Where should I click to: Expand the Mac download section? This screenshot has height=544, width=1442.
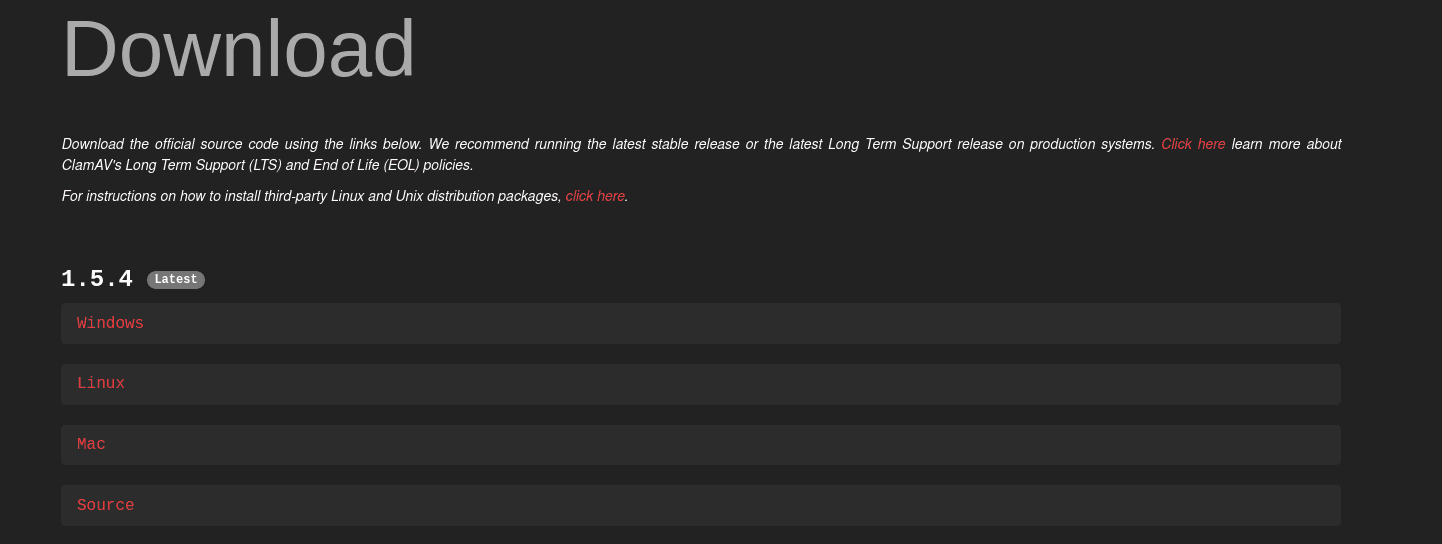[x=700, y=445]
